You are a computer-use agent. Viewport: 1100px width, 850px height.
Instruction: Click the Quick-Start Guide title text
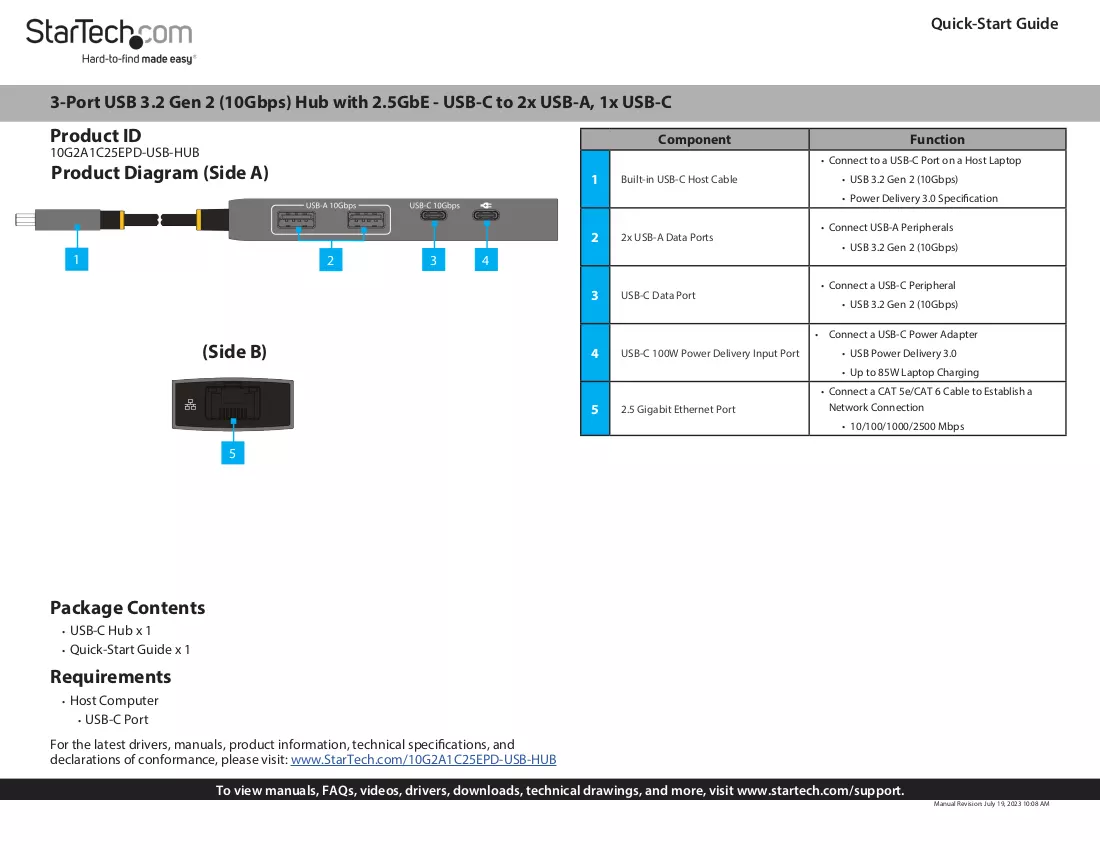pos(994,24)
